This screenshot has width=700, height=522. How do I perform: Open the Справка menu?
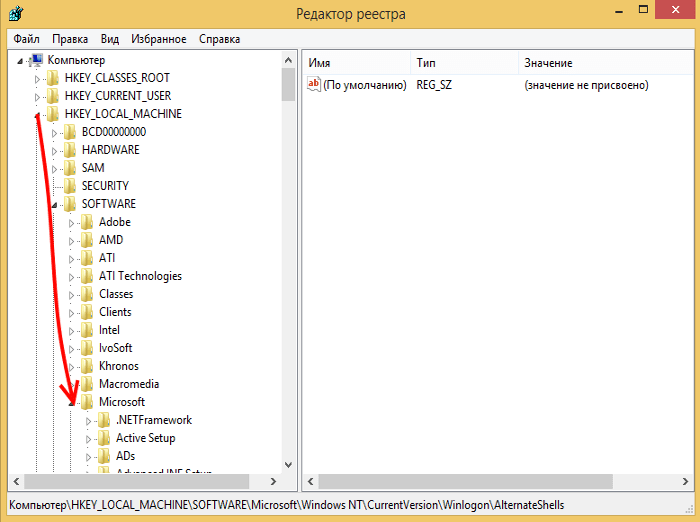pos(219,39)
